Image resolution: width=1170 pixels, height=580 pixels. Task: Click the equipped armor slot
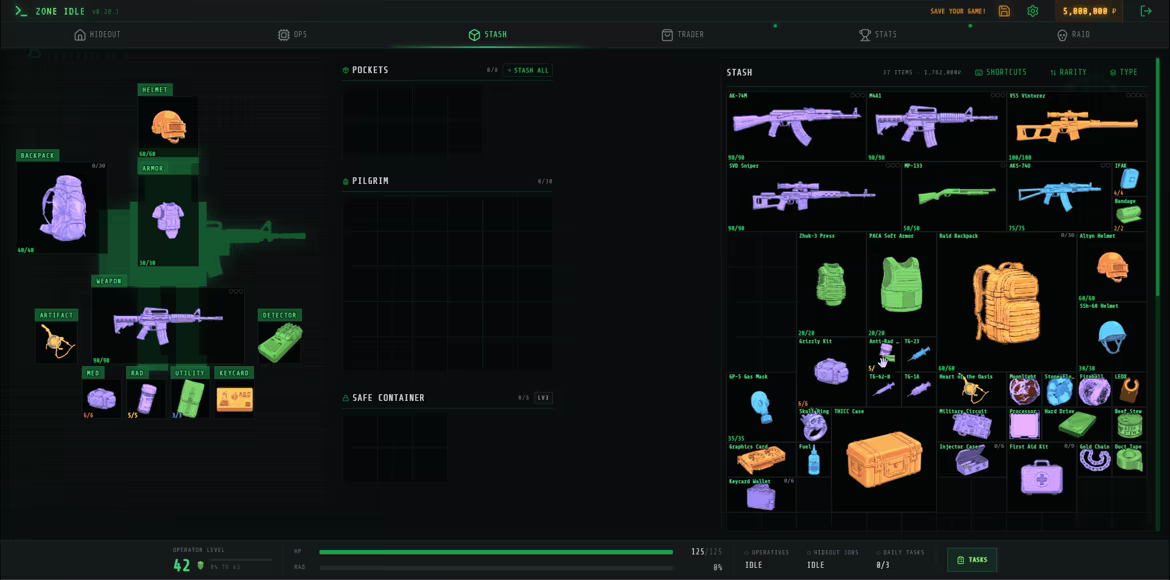click(x=168, y=220)
